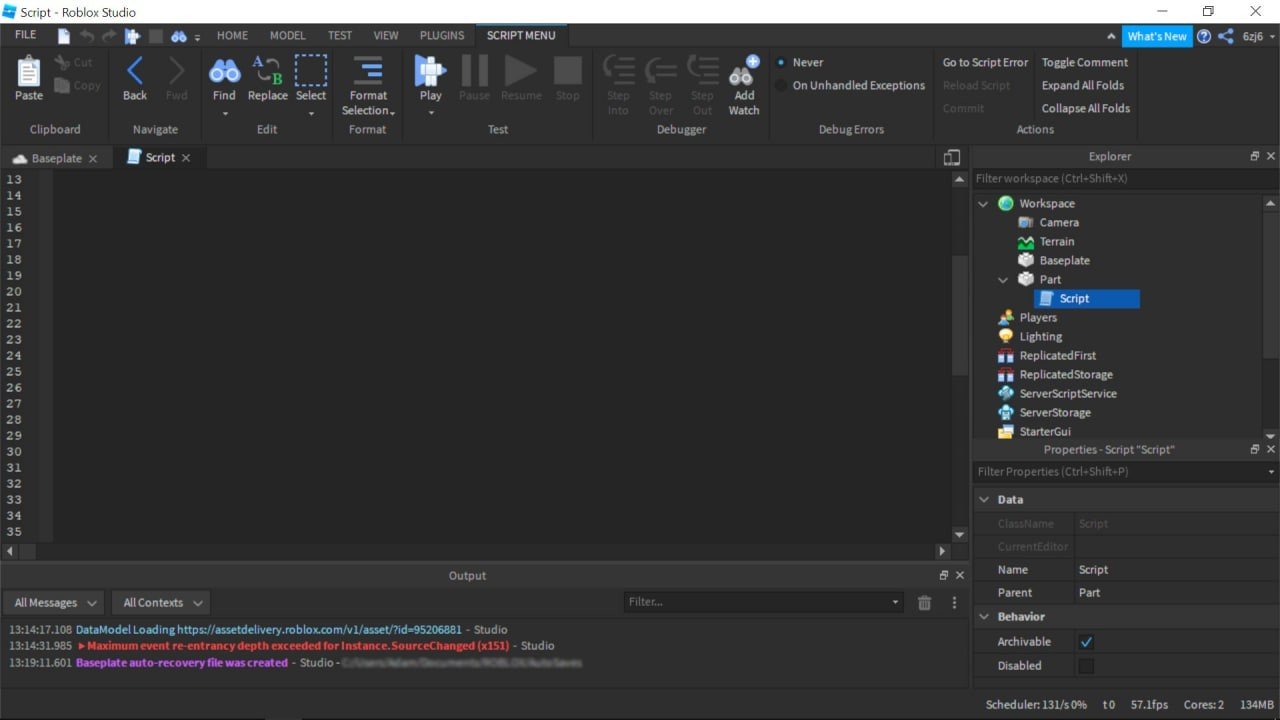Open the FILE menu

coord(26,35)
